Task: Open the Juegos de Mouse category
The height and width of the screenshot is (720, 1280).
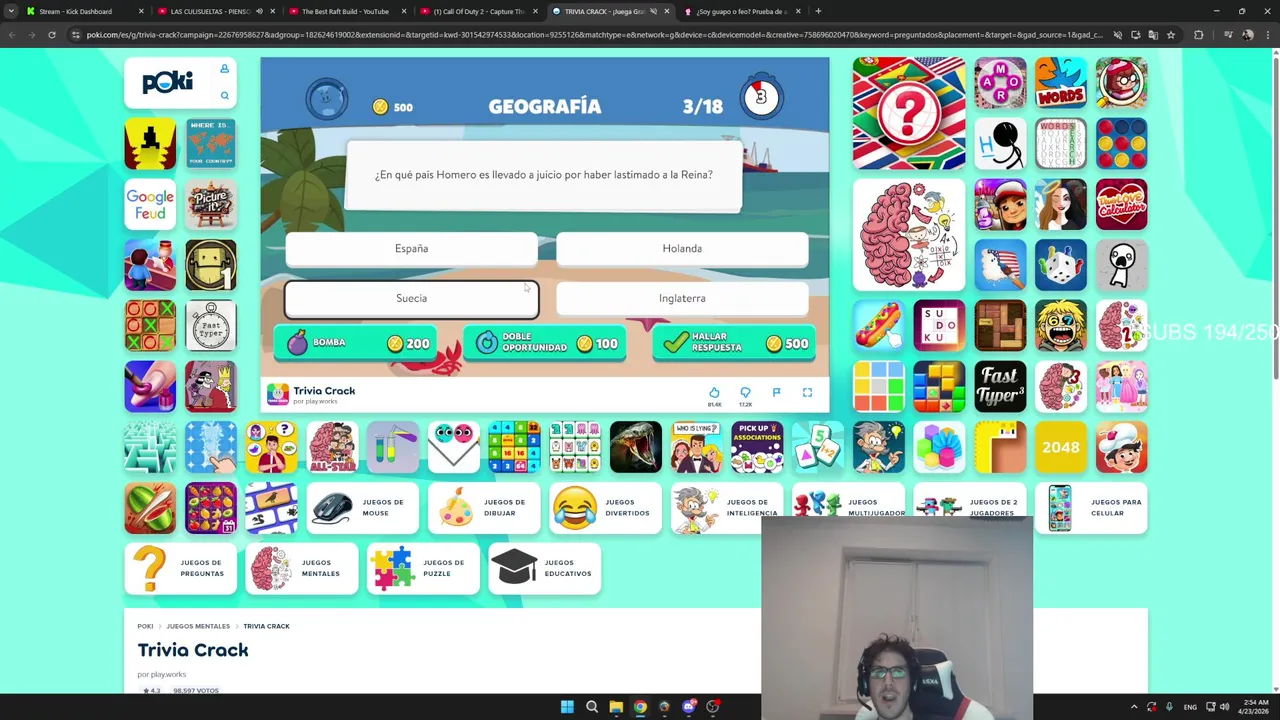Action: (362, 508)
